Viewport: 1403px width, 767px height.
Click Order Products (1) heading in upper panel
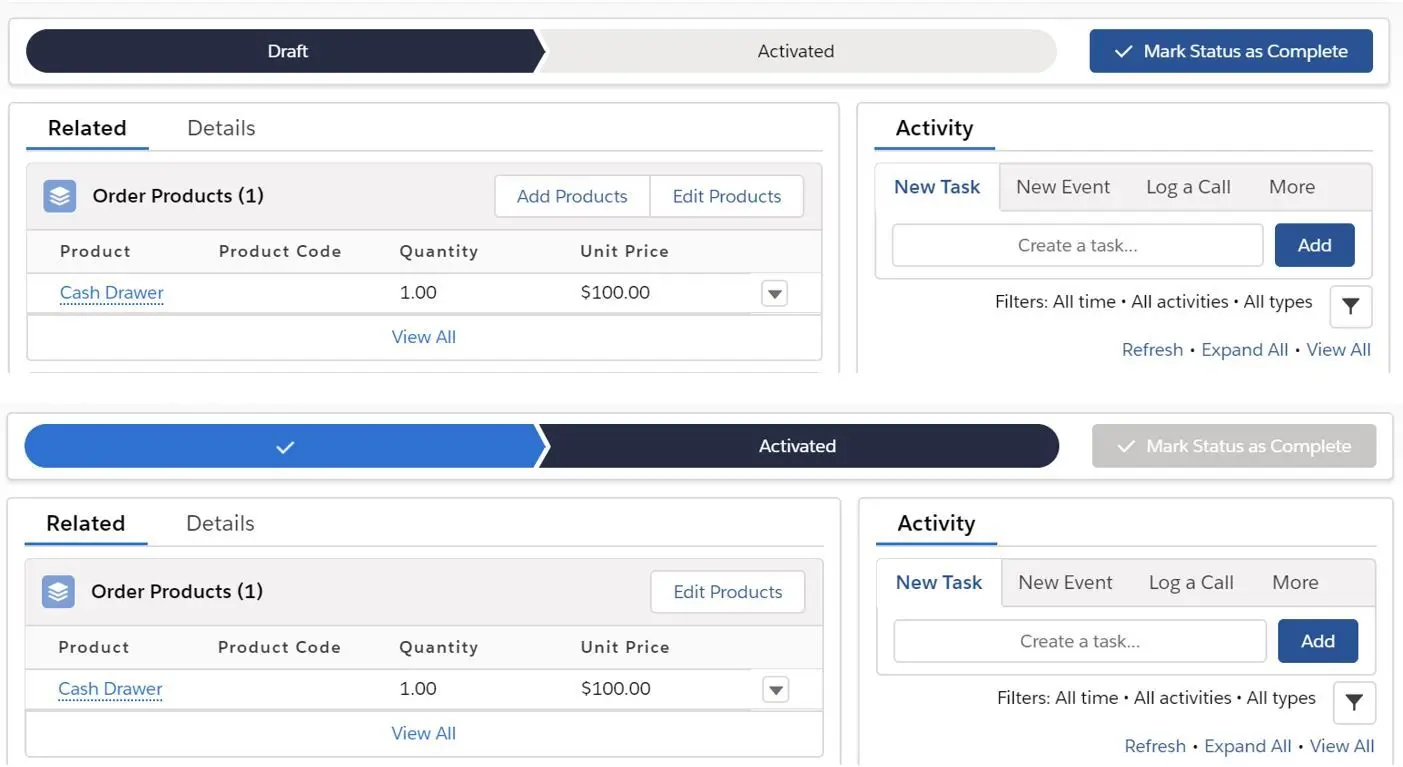178,196
